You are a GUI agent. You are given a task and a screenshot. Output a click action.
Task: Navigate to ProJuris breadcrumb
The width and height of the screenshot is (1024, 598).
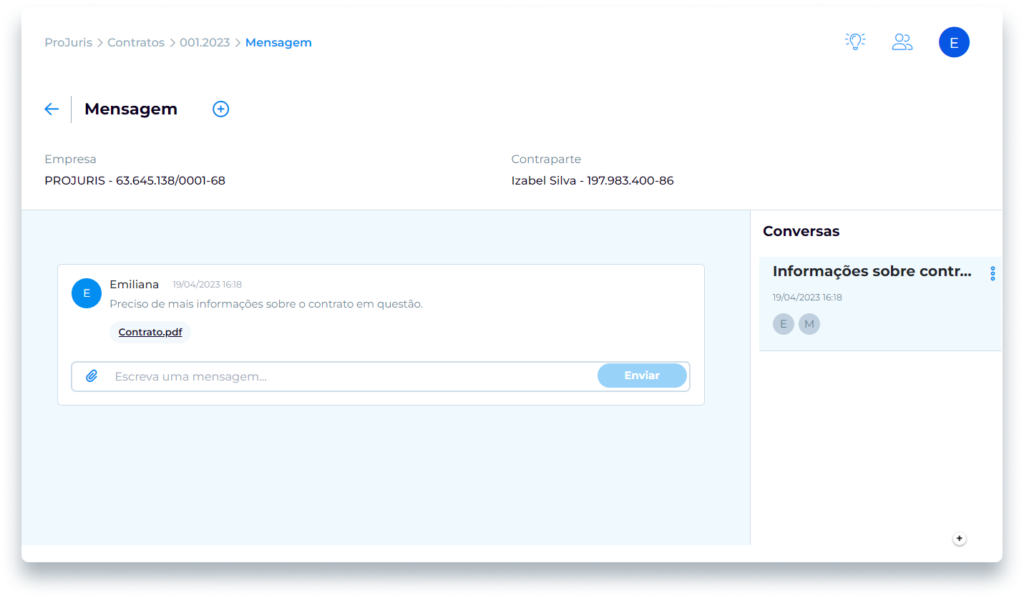pyautogui.click(x=68, y=43)
